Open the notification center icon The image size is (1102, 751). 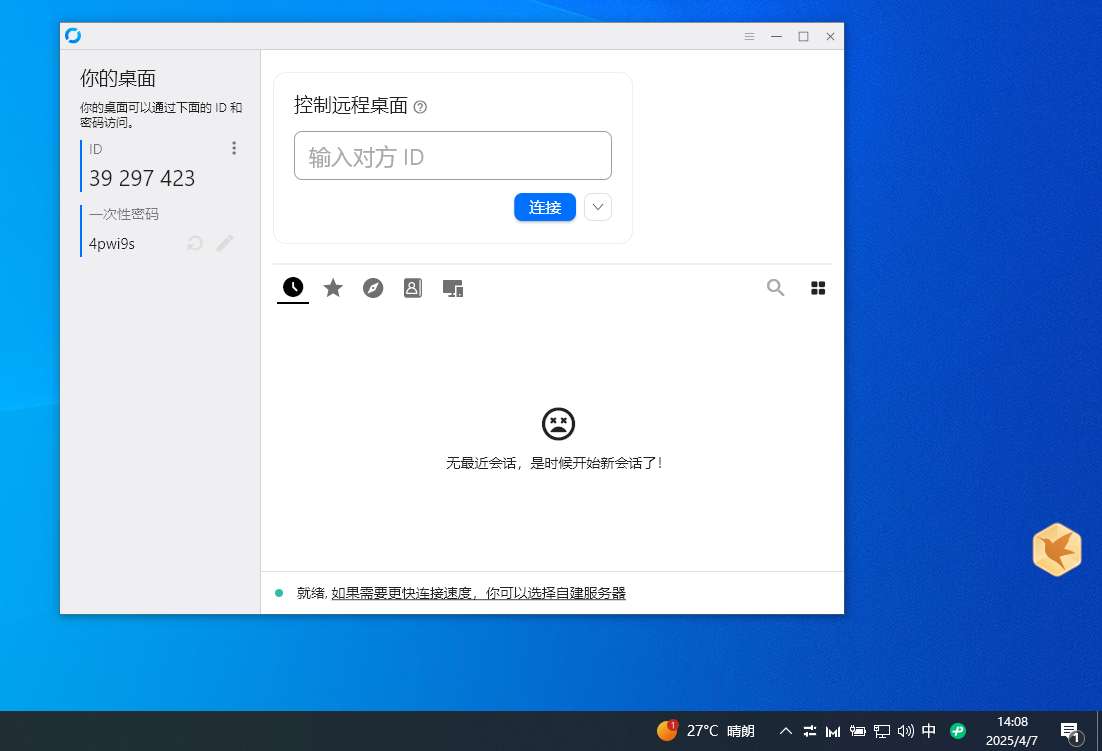(x=1071, y=733)
